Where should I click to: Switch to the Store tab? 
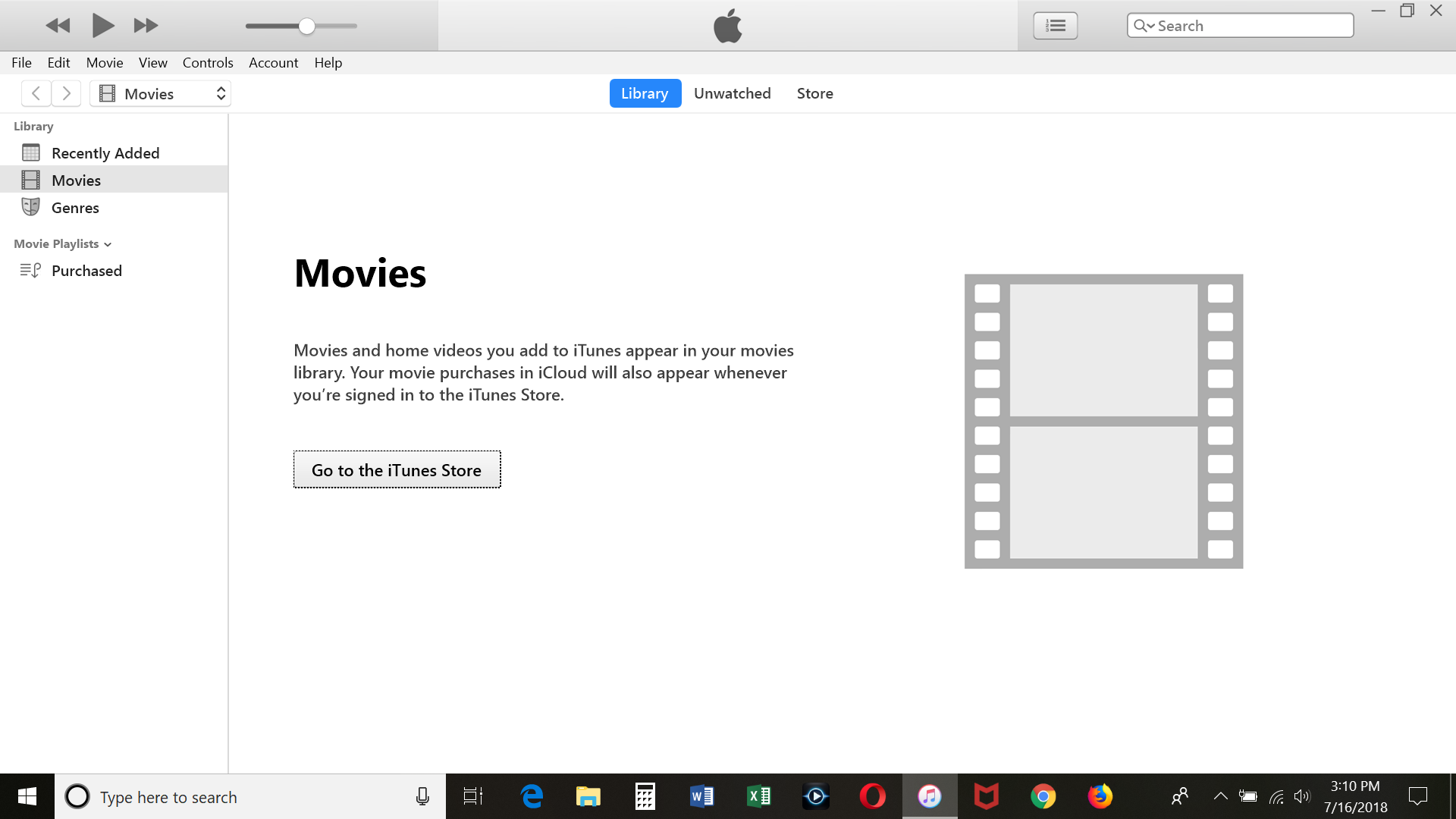(814, 93)
